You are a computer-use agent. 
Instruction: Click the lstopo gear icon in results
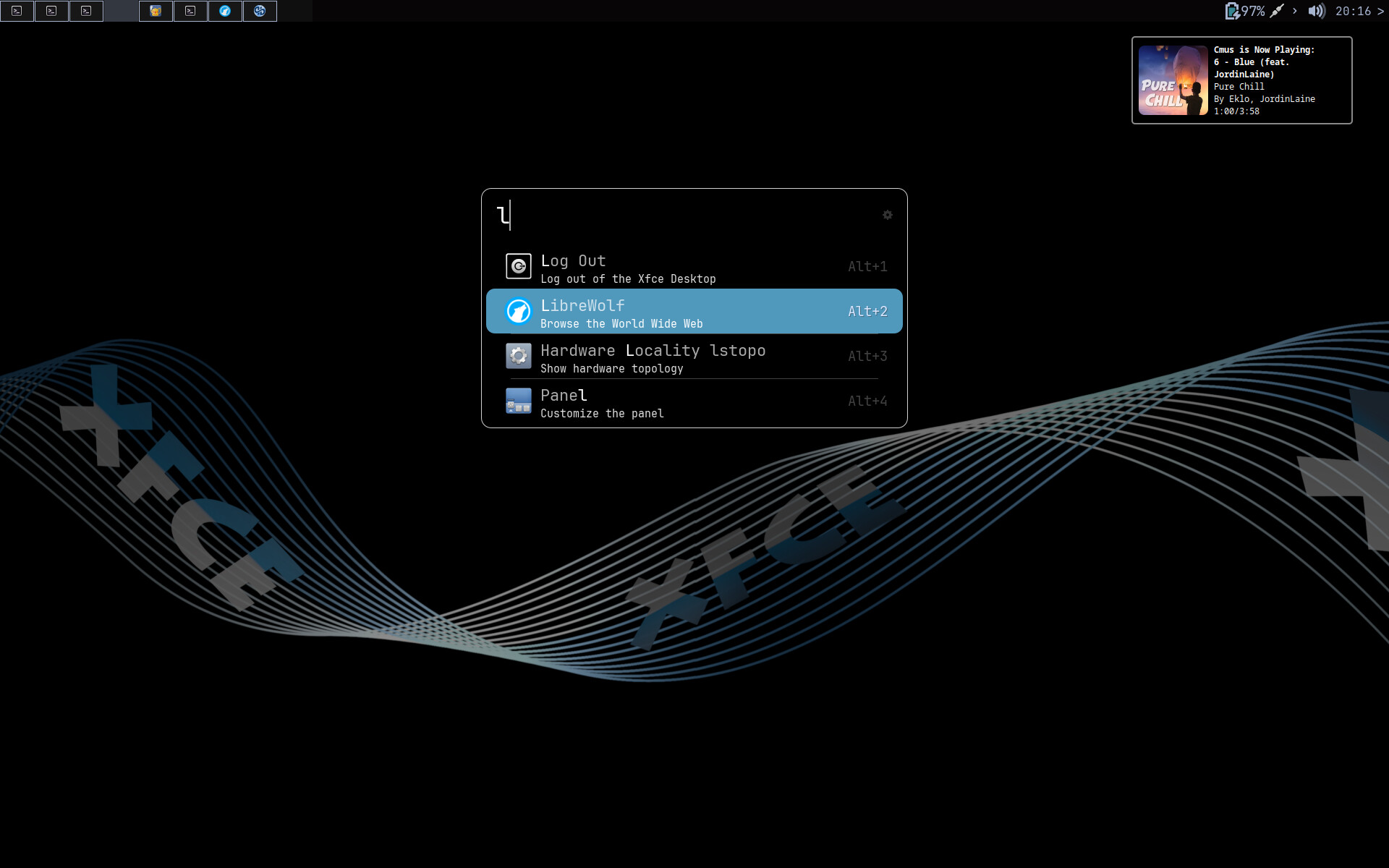point(518,356)
